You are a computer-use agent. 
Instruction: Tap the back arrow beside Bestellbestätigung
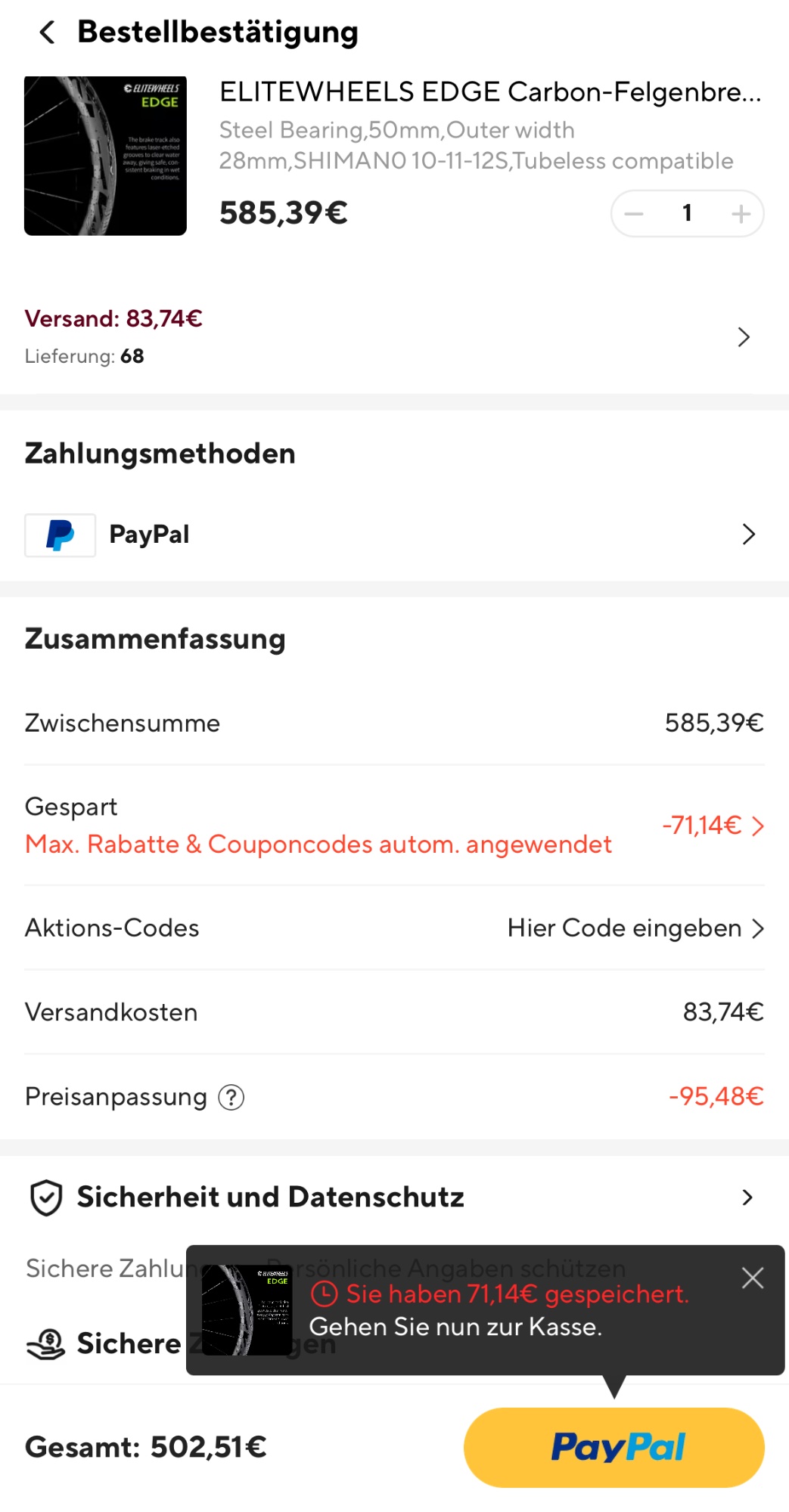coord(47,33)
